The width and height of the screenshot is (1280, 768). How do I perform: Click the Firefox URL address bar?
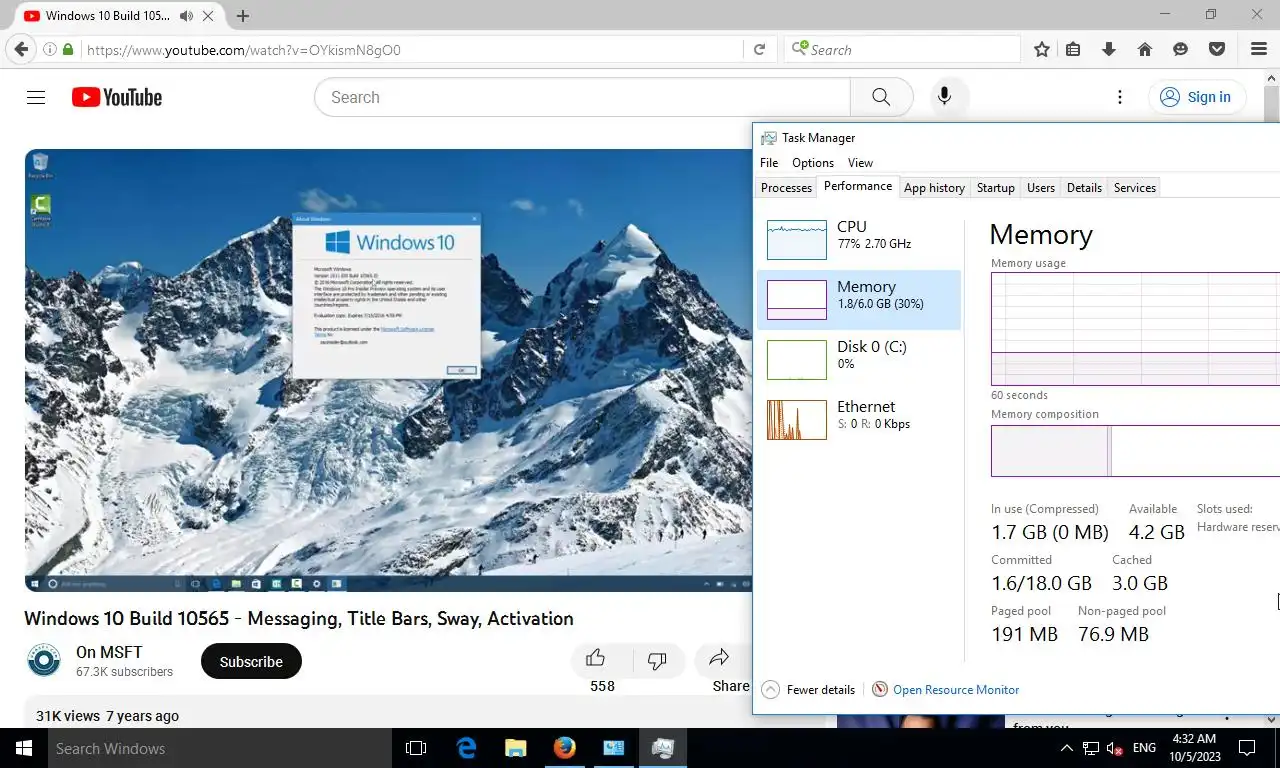pos(412,49)
